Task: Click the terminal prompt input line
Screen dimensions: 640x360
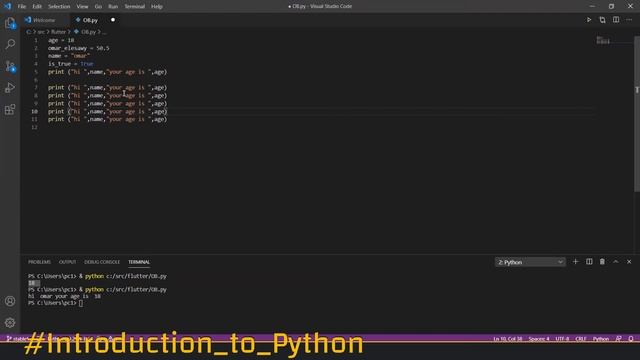Action: click(55, 303)
